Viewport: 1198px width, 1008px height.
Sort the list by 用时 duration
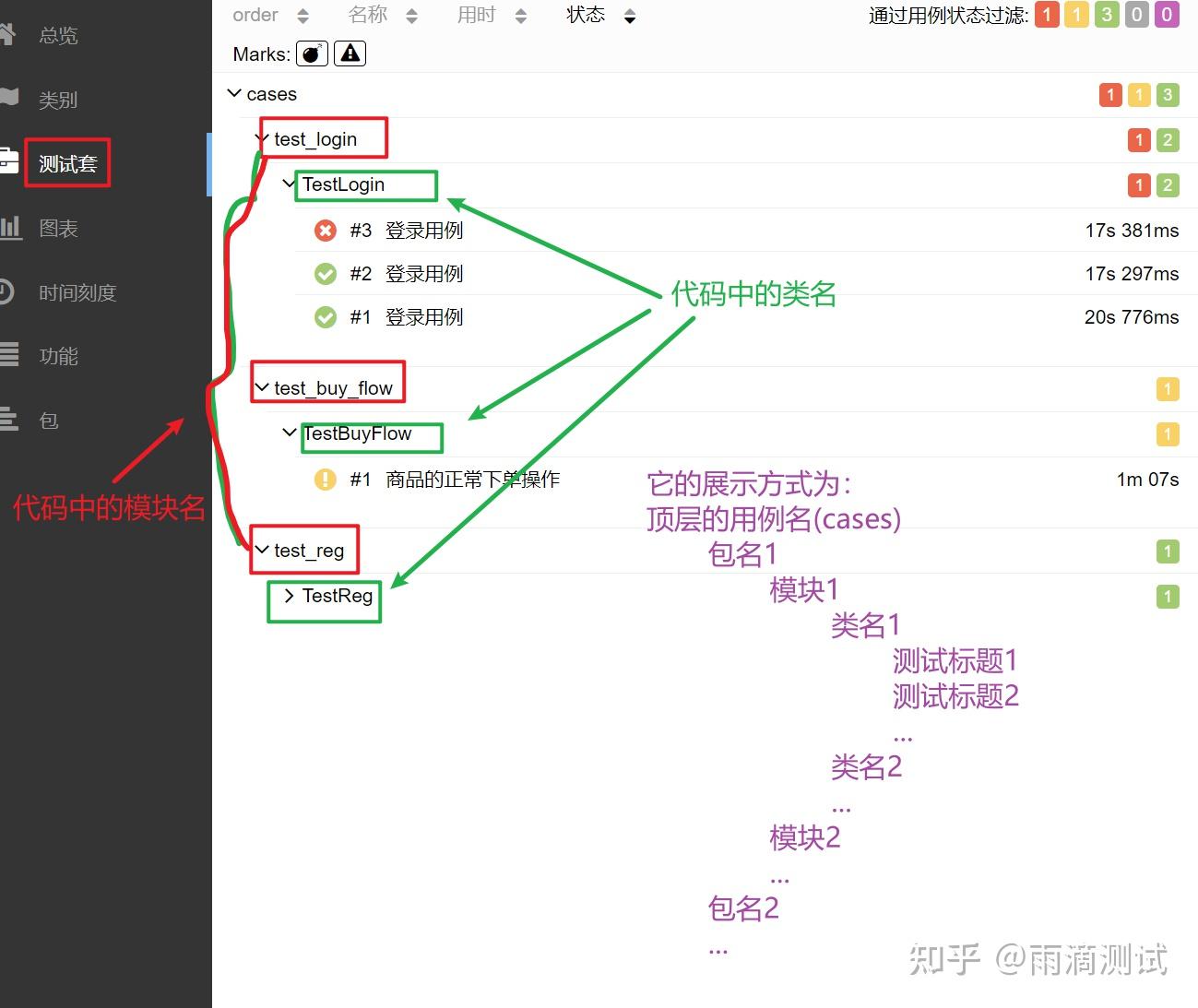[492, 15]
